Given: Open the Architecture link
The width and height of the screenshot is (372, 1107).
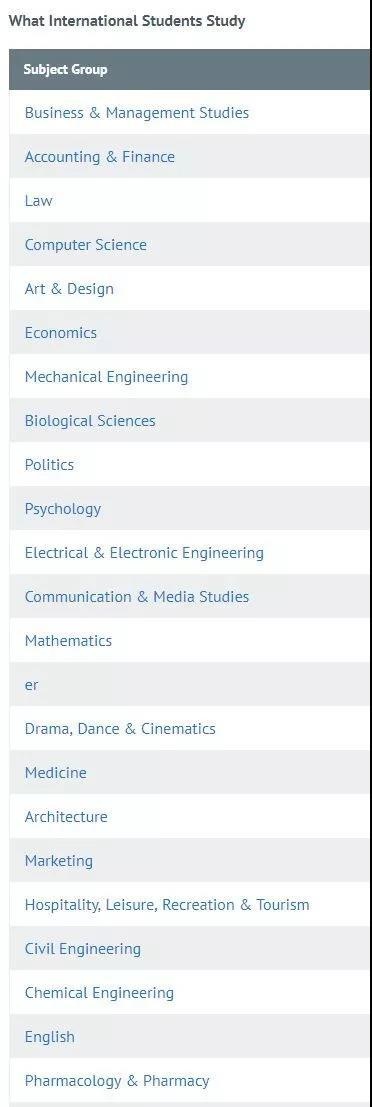Looking at the screenshot, I should click(66, 817).
